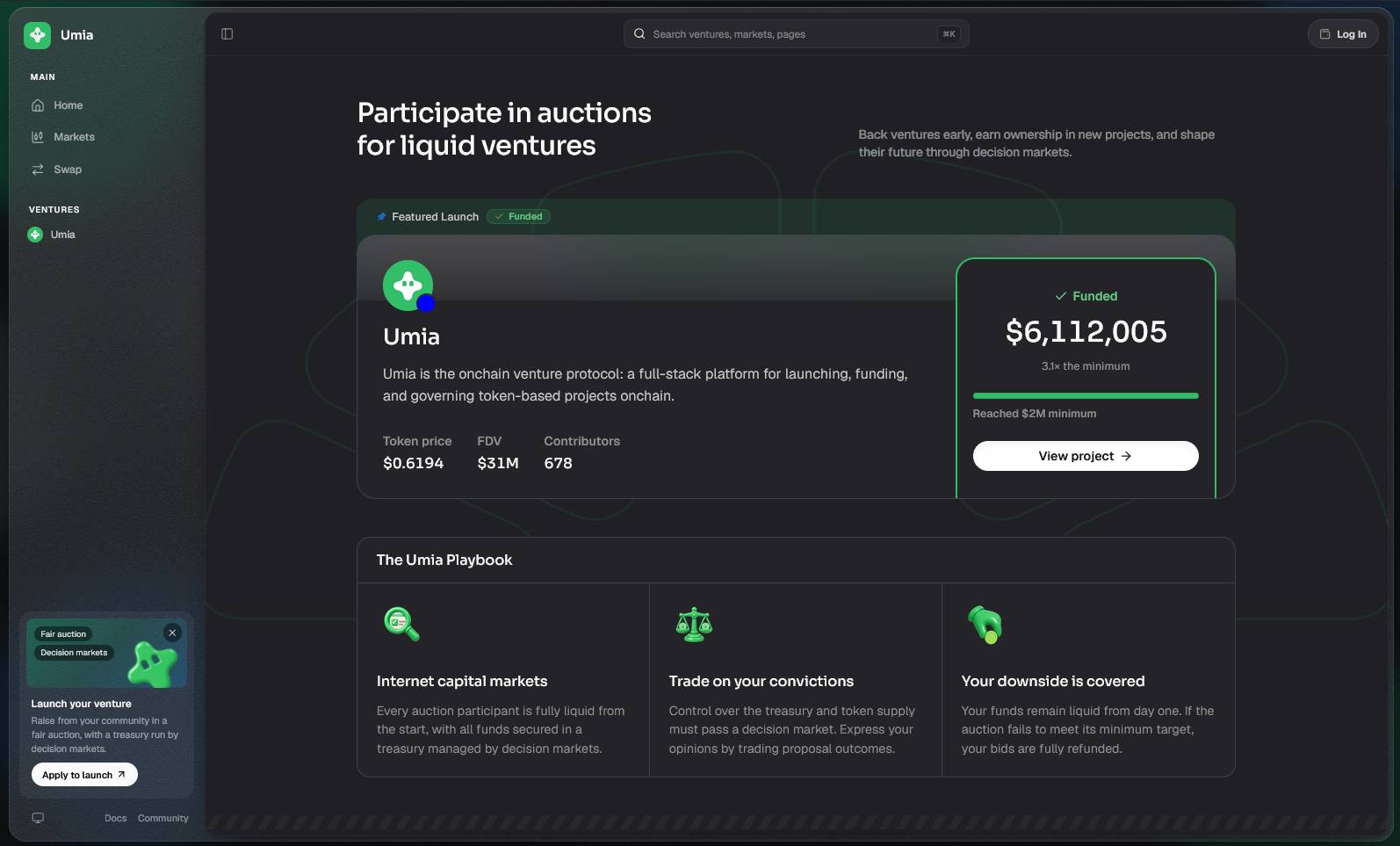
Task: Click the magnifier Internet capital markets icon
Action: [x=401, y=624]
